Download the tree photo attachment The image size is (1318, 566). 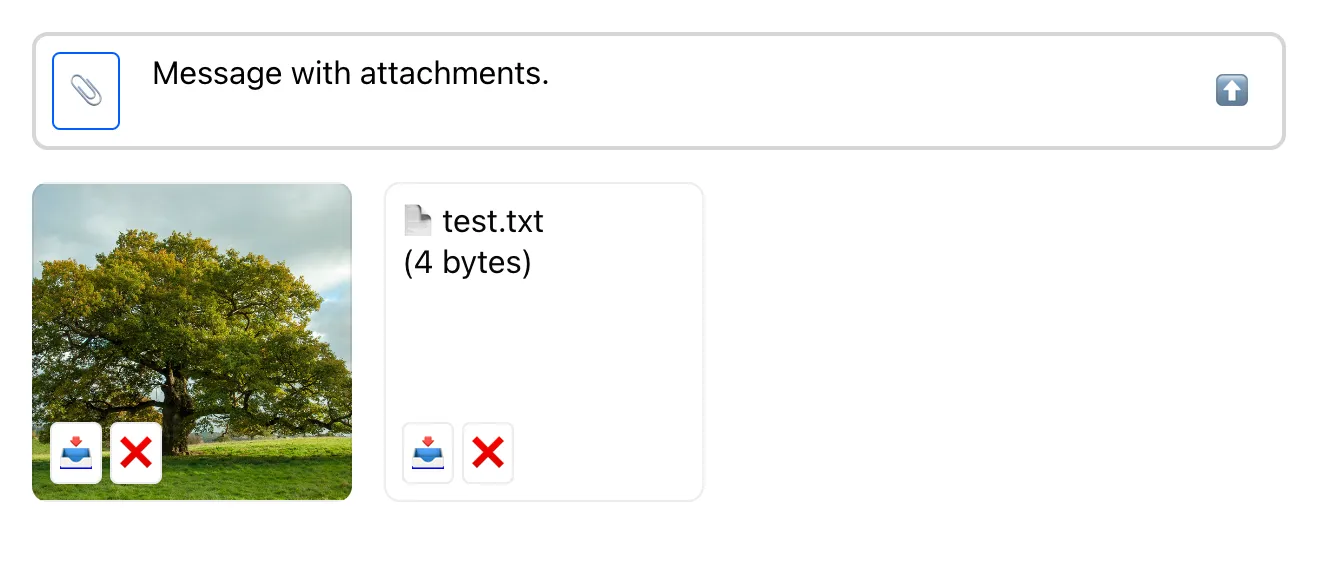(x=76, y=453)
